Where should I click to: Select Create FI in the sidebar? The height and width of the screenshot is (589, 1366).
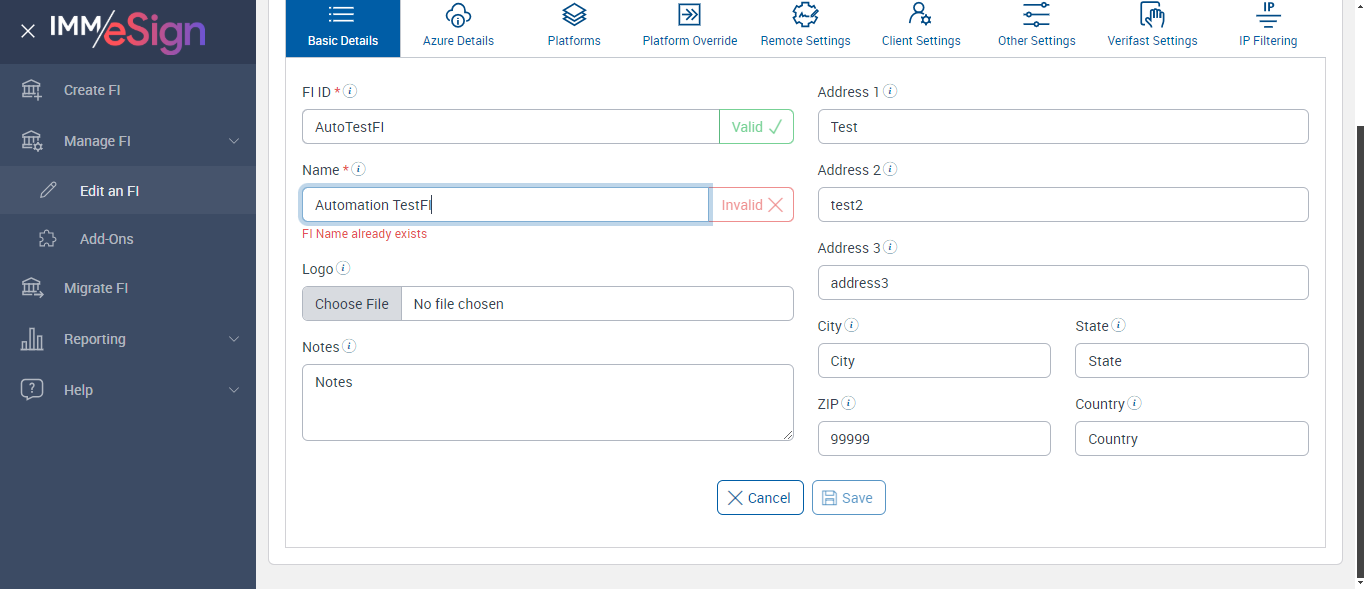point(128,90)
